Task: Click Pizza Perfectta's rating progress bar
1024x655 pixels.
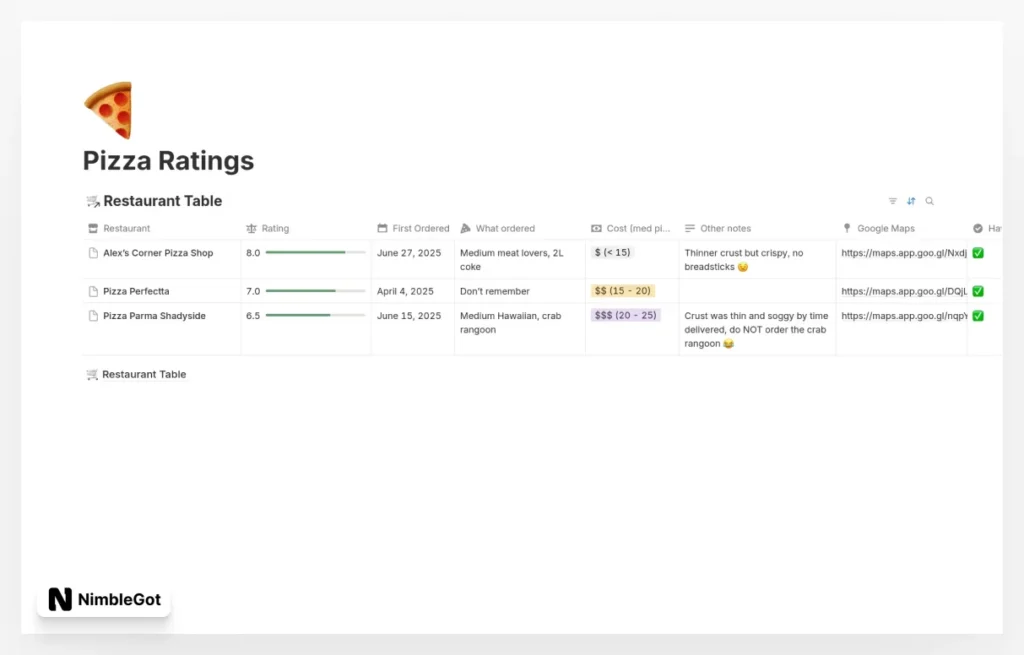Action: click(x=317, y=291)
